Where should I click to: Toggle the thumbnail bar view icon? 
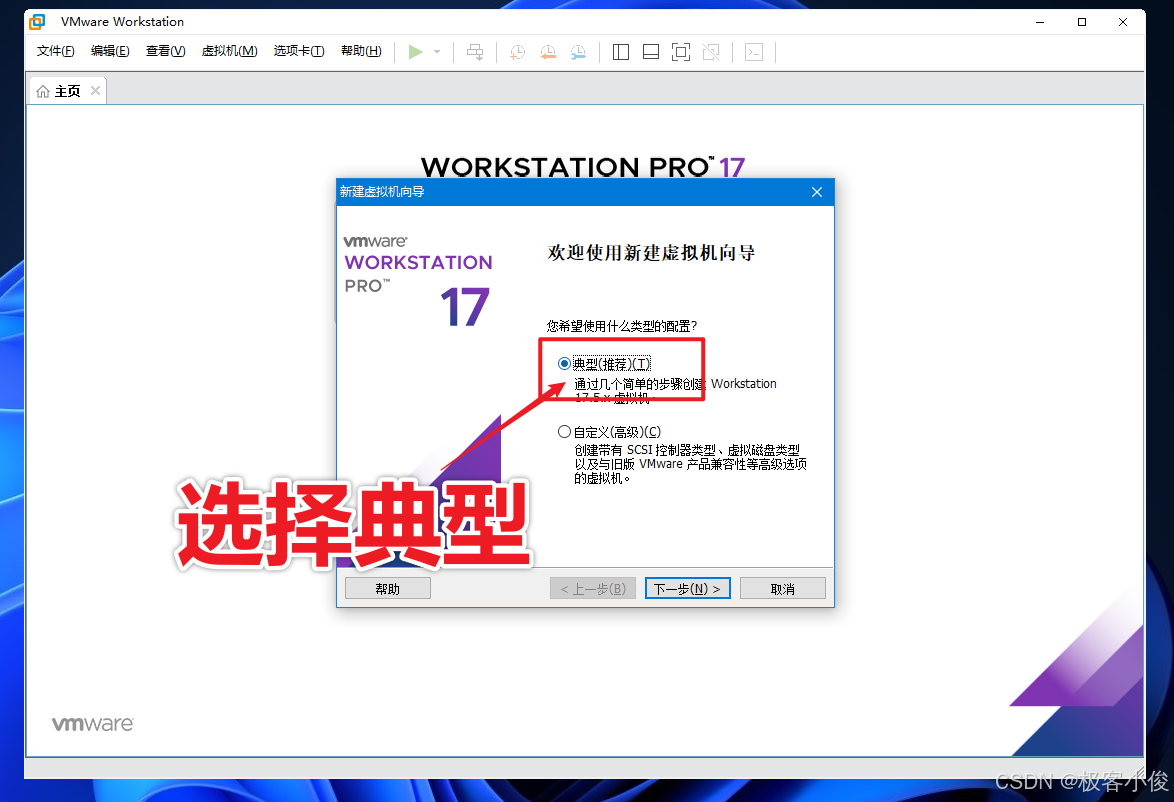tap(651, 52)
